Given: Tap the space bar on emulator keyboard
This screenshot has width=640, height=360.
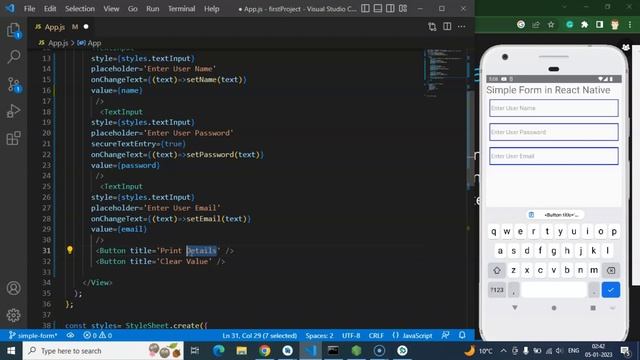Looking at the screenshot, I should tap(554, 290).
